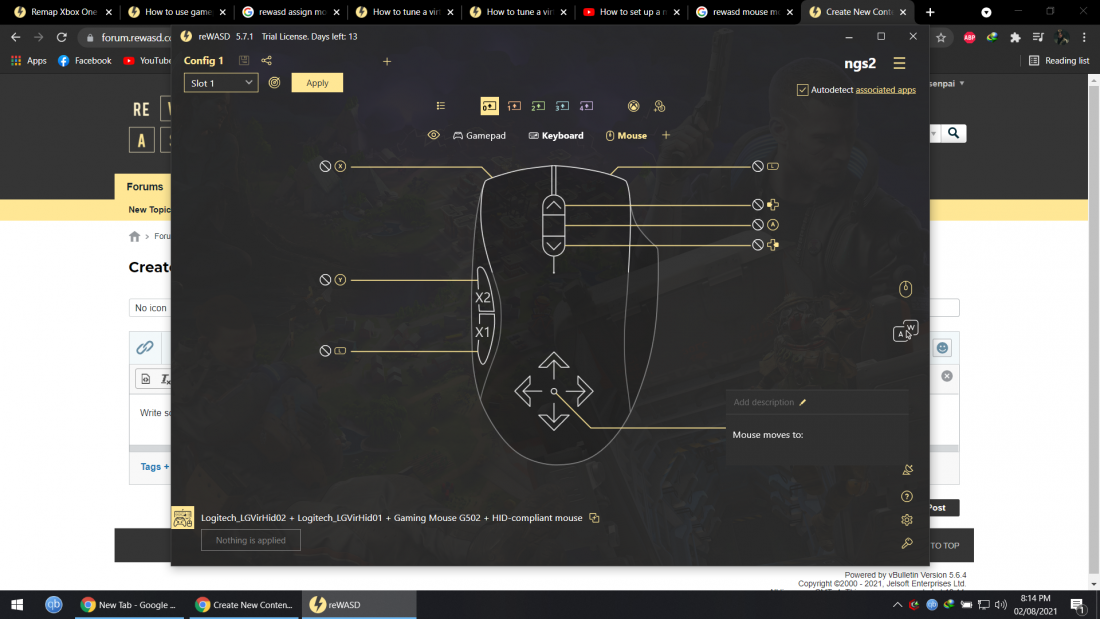Toggle the eye icon to show or hide mappings

(434, 135)
